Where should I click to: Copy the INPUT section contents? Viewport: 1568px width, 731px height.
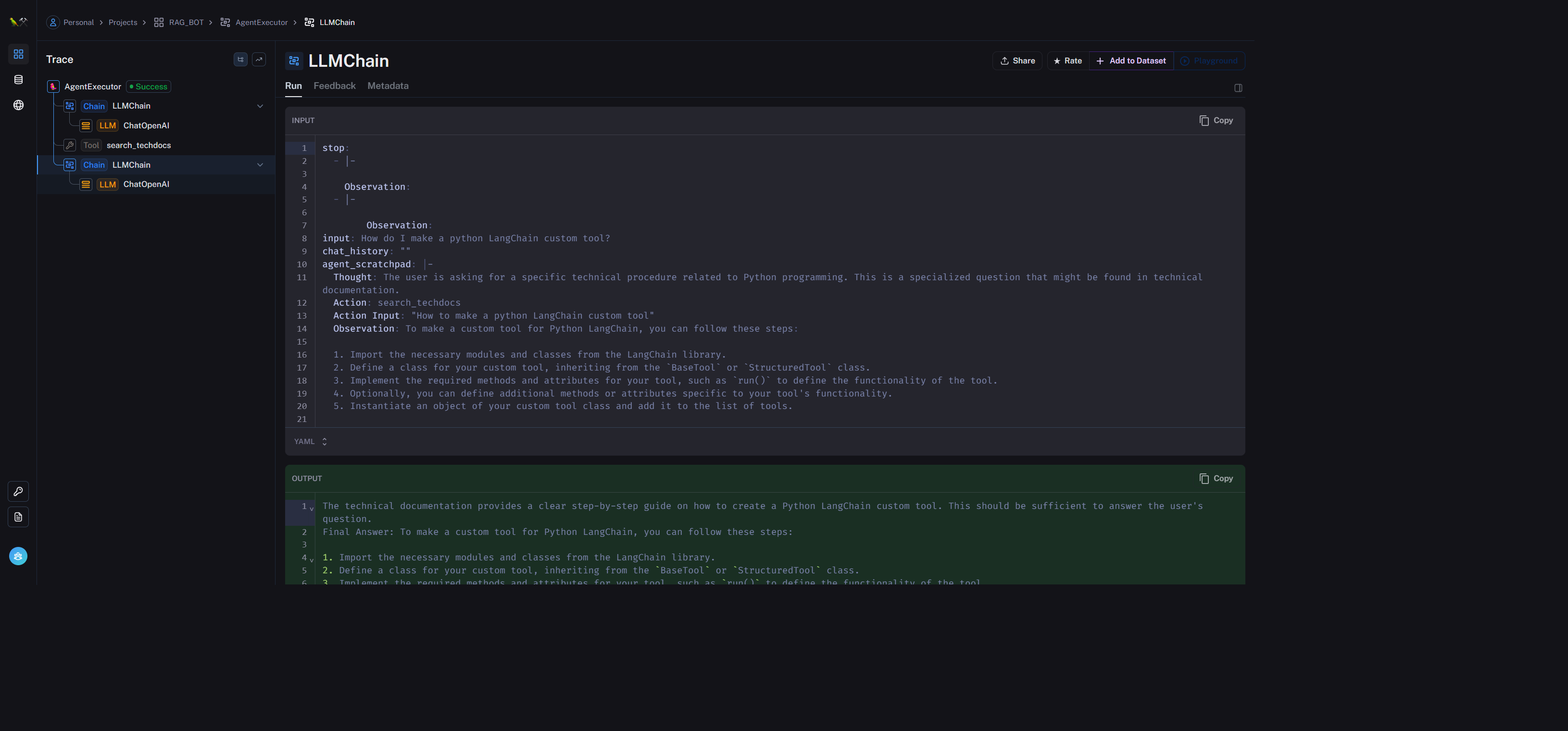tap(1216, 121)
